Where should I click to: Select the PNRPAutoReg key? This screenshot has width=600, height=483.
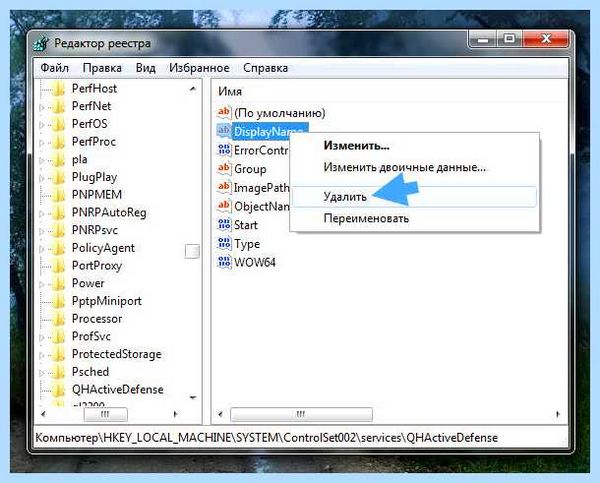click(x=109, y=212)
